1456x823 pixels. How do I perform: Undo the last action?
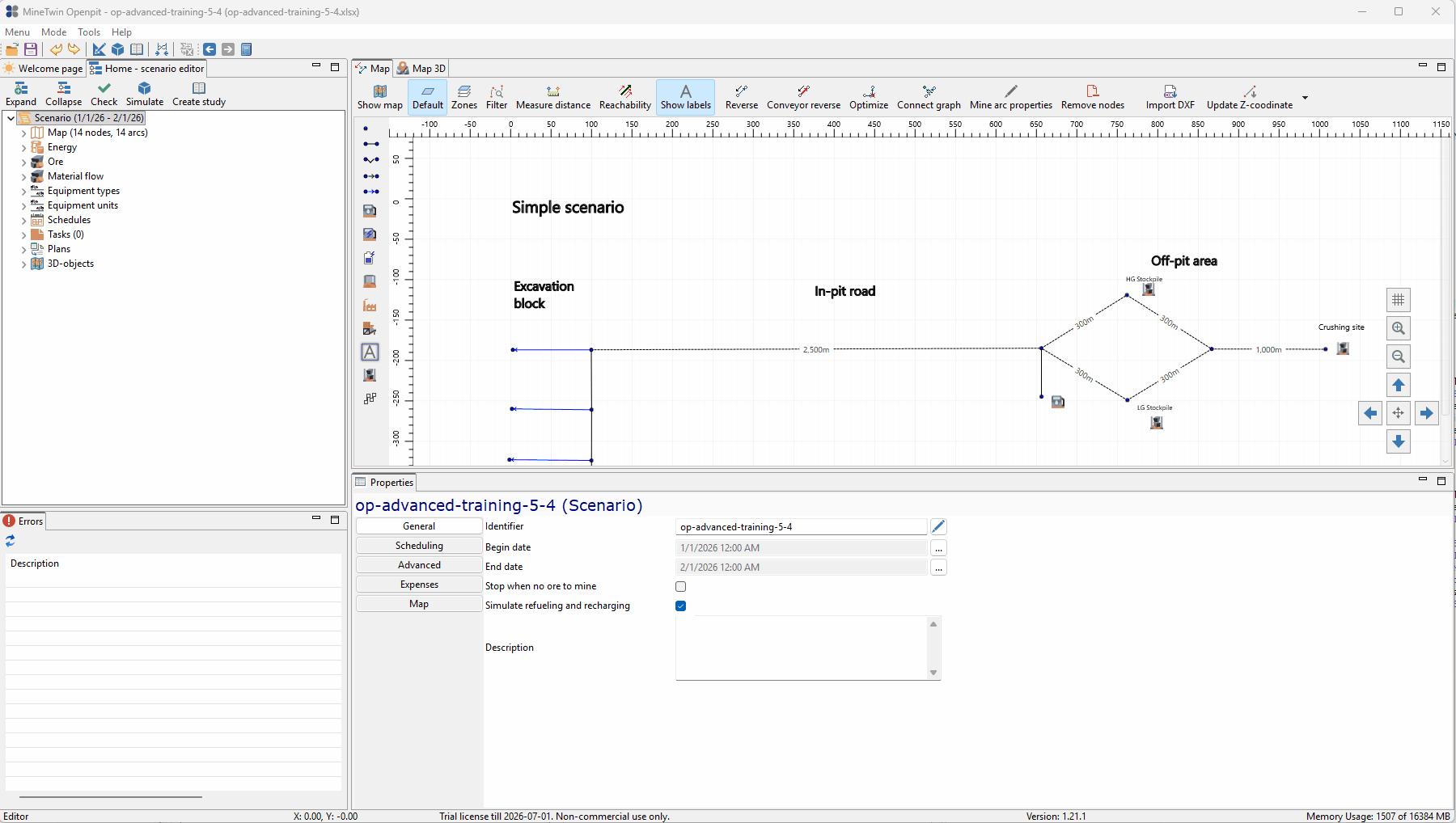pos(56,49)
